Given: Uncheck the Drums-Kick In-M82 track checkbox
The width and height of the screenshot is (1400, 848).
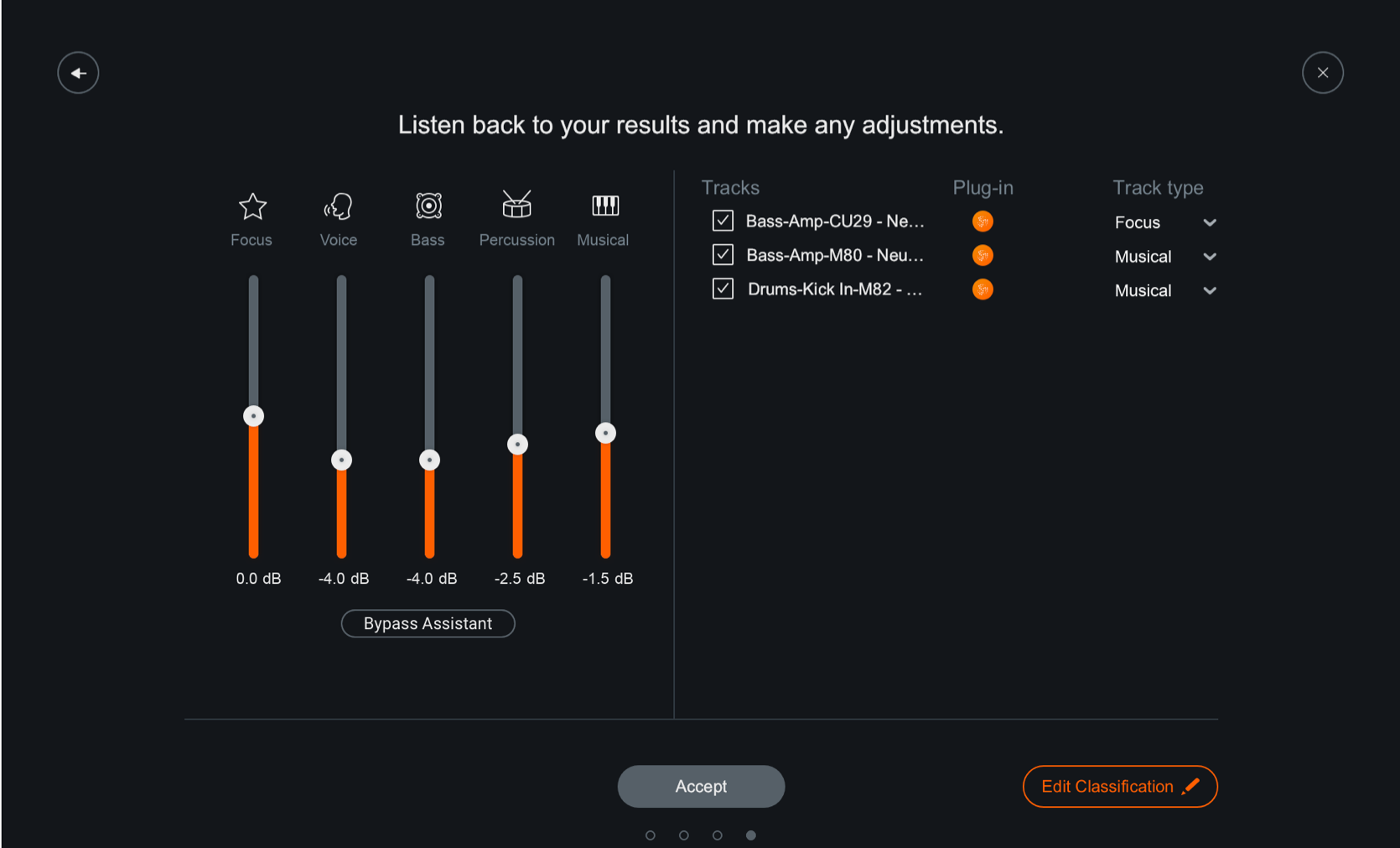Looking at the screenshot, I should (723, 289).
